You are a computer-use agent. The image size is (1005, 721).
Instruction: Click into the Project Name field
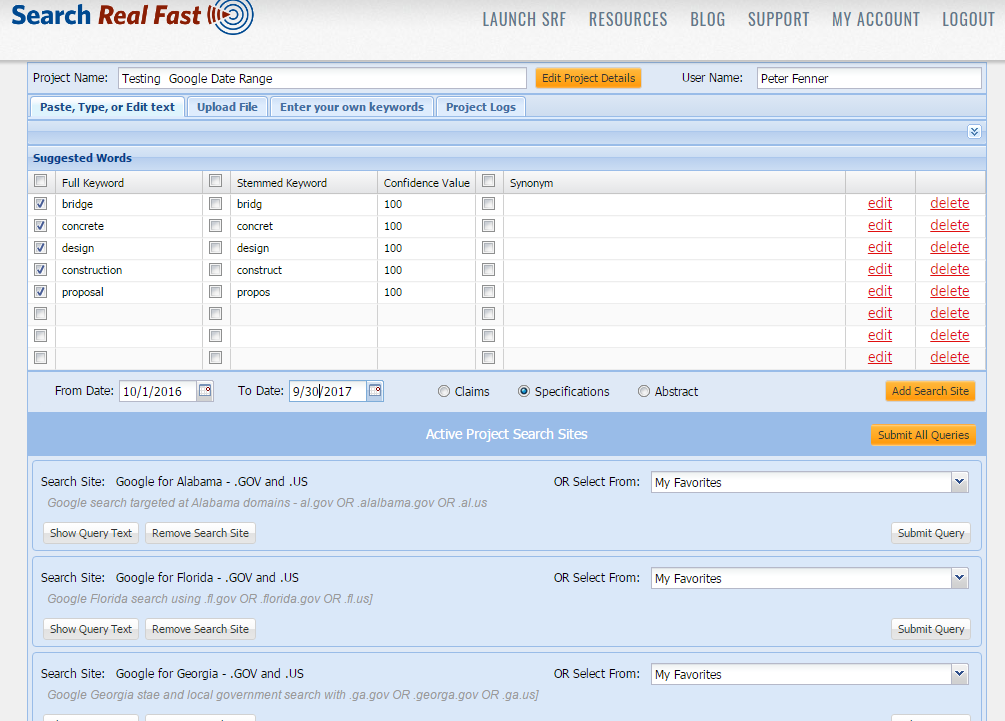coord(322,78)
